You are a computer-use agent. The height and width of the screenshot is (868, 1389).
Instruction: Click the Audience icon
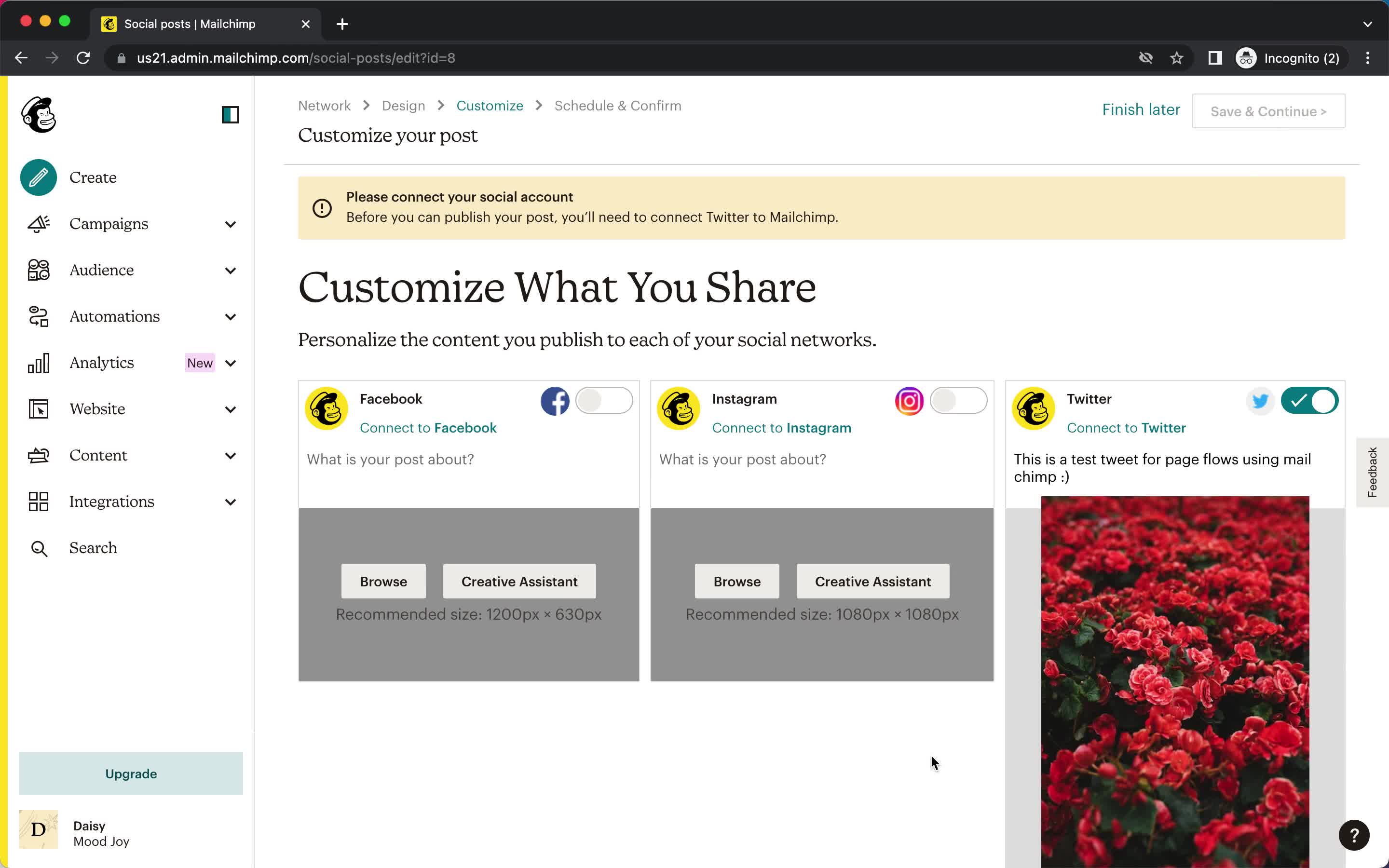(37, 269)
